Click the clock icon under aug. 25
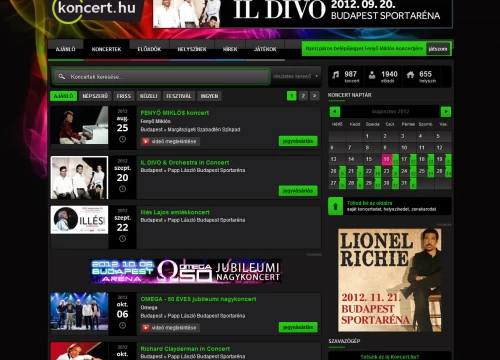This screenshot has height=360, width=500. click(x=122, y=139)
